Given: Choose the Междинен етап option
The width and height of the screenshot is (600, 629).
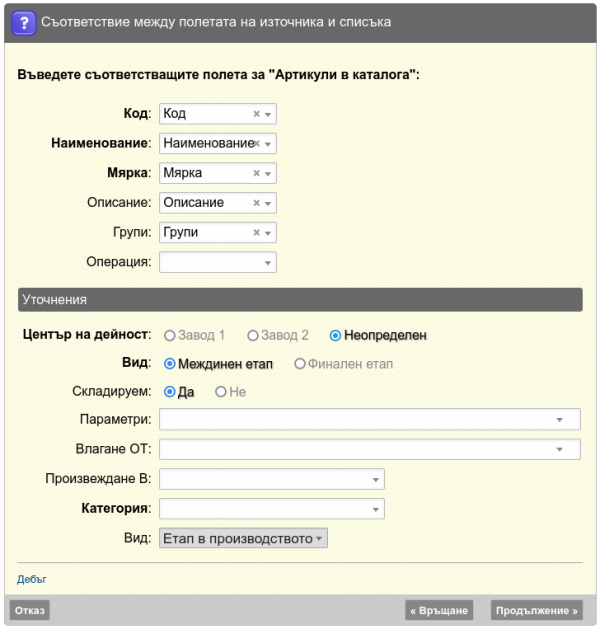Looking at the screenshot, I should coord(170,364).
